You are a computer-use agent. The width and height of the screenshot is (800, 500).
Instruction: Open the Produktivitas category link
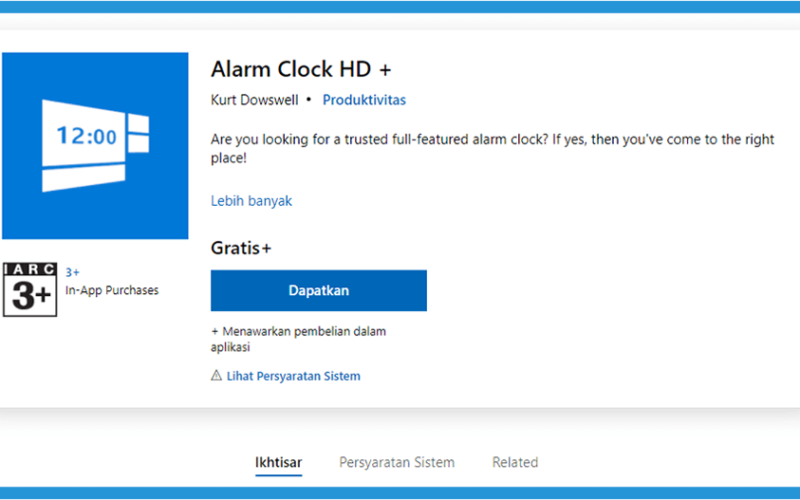(x=364, y=99)
